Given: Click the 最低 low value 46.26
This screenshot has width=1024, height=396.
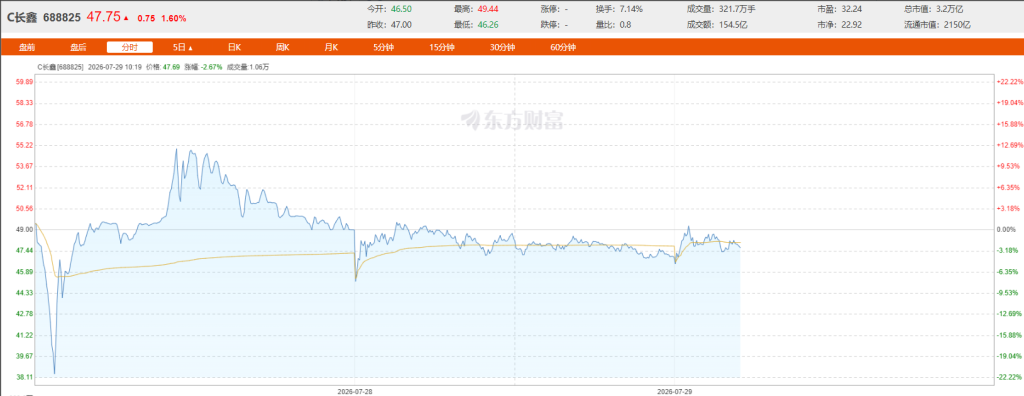Looking at the screenshot, I should pos(489,24).
